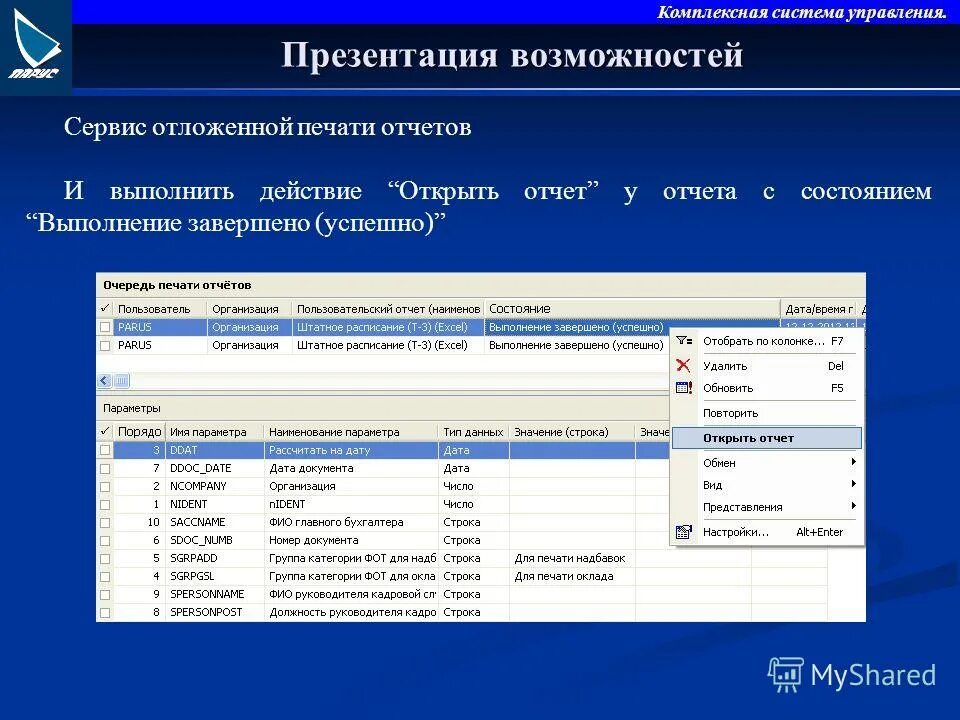Image resolution: width=960 pixels, height=720 pixels.
Task: Click "Удалить" menu entry
Action: 725,365
